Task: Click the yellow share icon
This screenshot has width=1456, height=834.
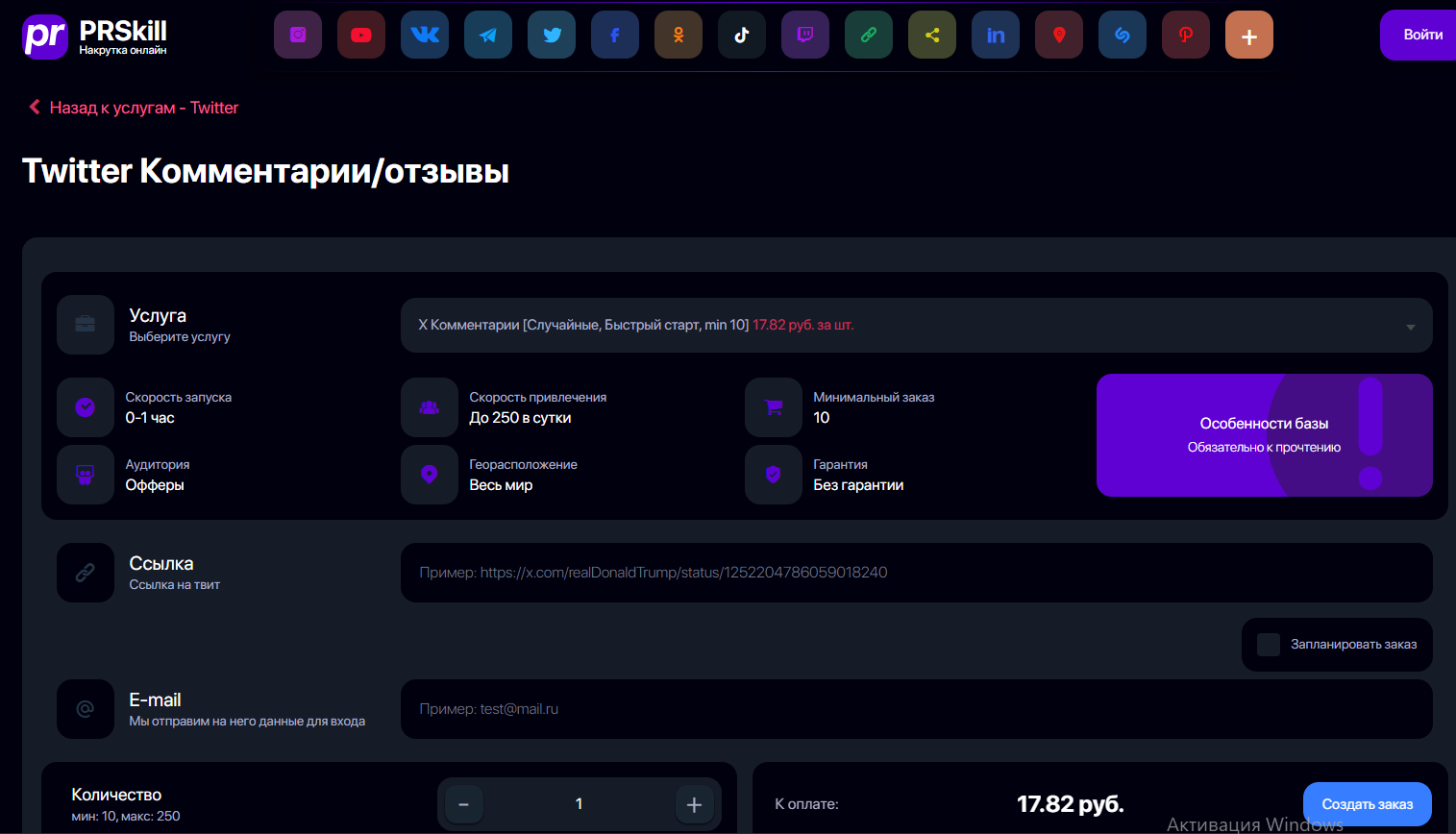Action: (x=932, y=35)
